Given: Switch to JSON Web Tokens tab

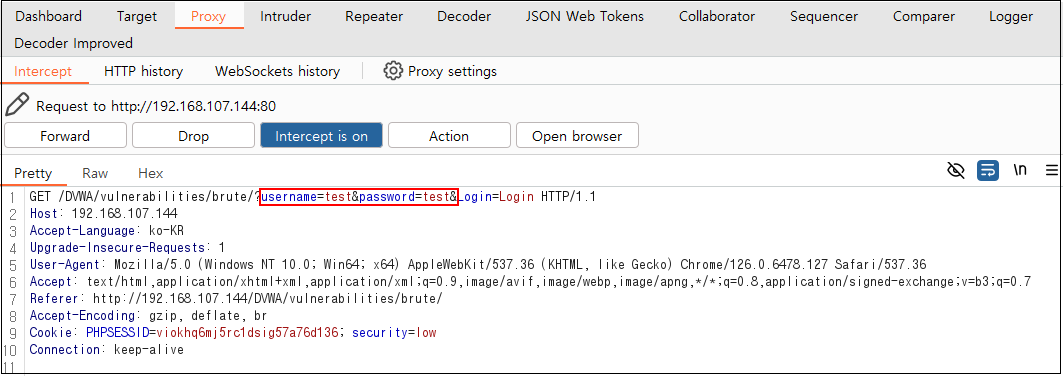Looking at the screenshot, I should (x=584, y=16).
